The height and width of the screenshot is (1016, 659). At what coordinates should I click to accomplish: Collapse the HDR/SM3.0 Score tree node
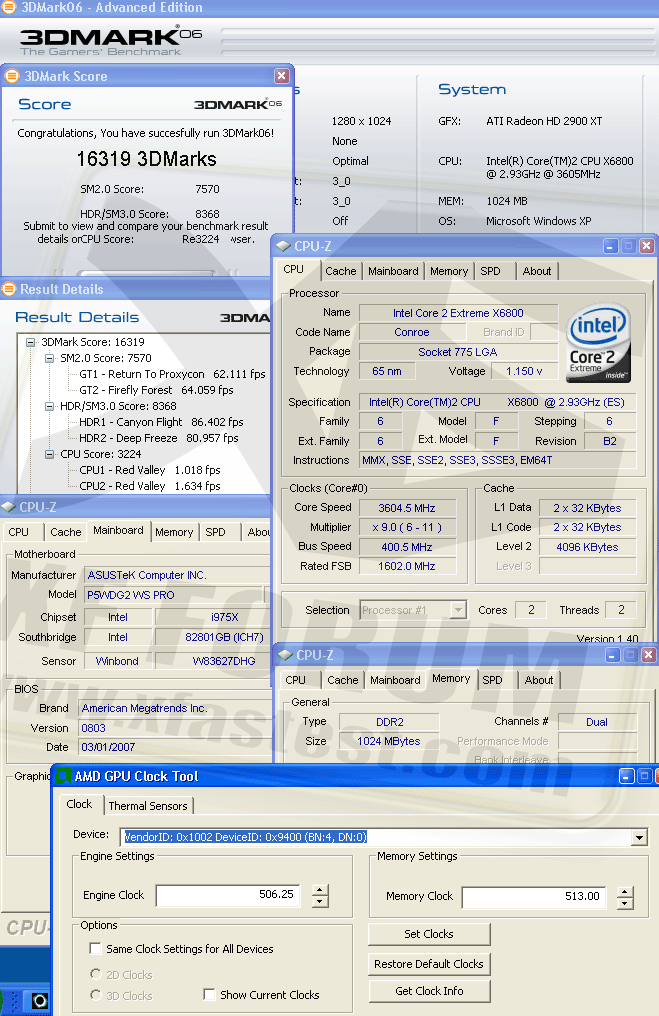click(49, 406)
